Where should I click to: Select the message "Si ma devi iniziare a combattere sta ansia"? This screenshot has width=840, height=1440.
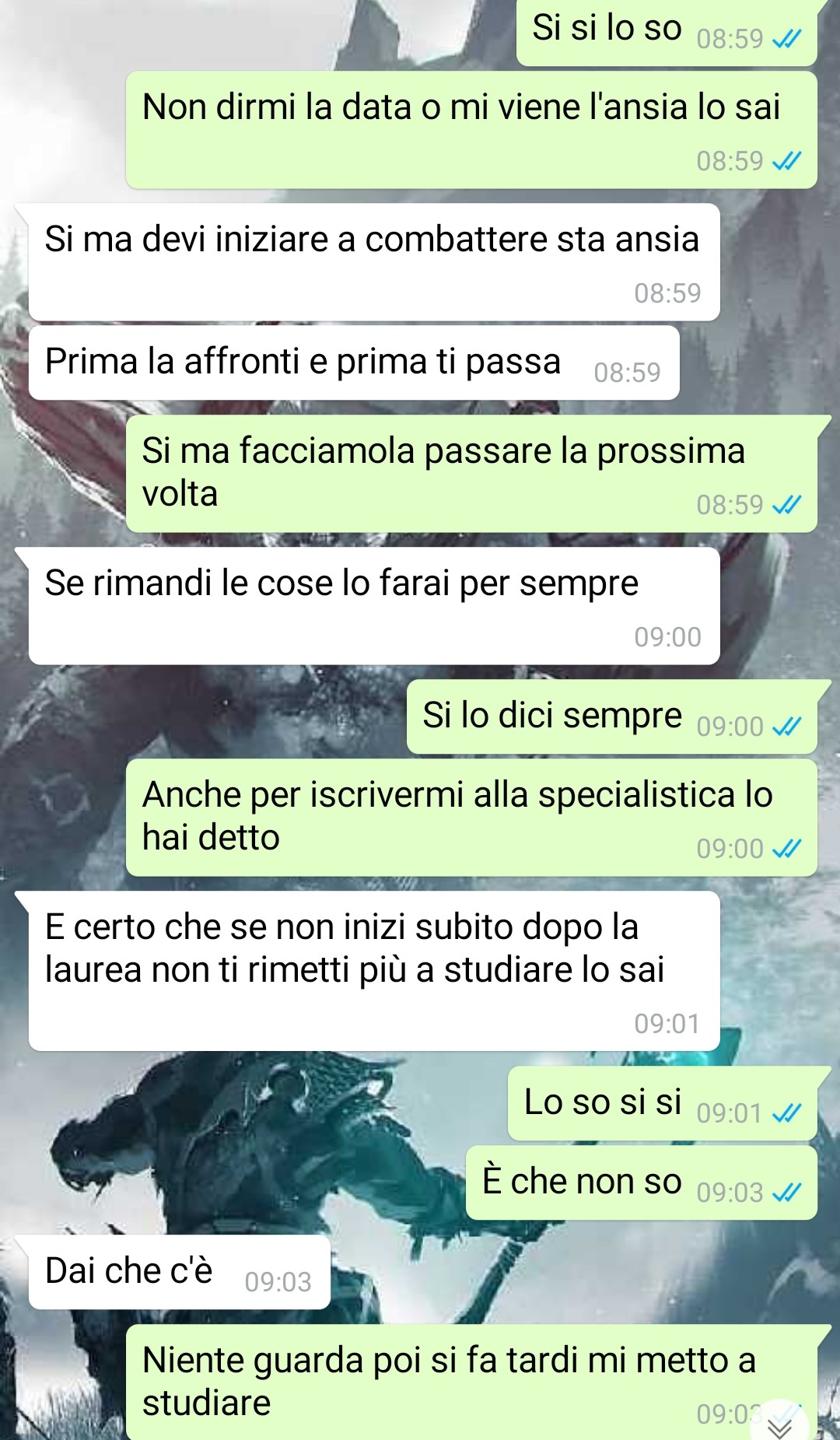click(x=374, y=262)
